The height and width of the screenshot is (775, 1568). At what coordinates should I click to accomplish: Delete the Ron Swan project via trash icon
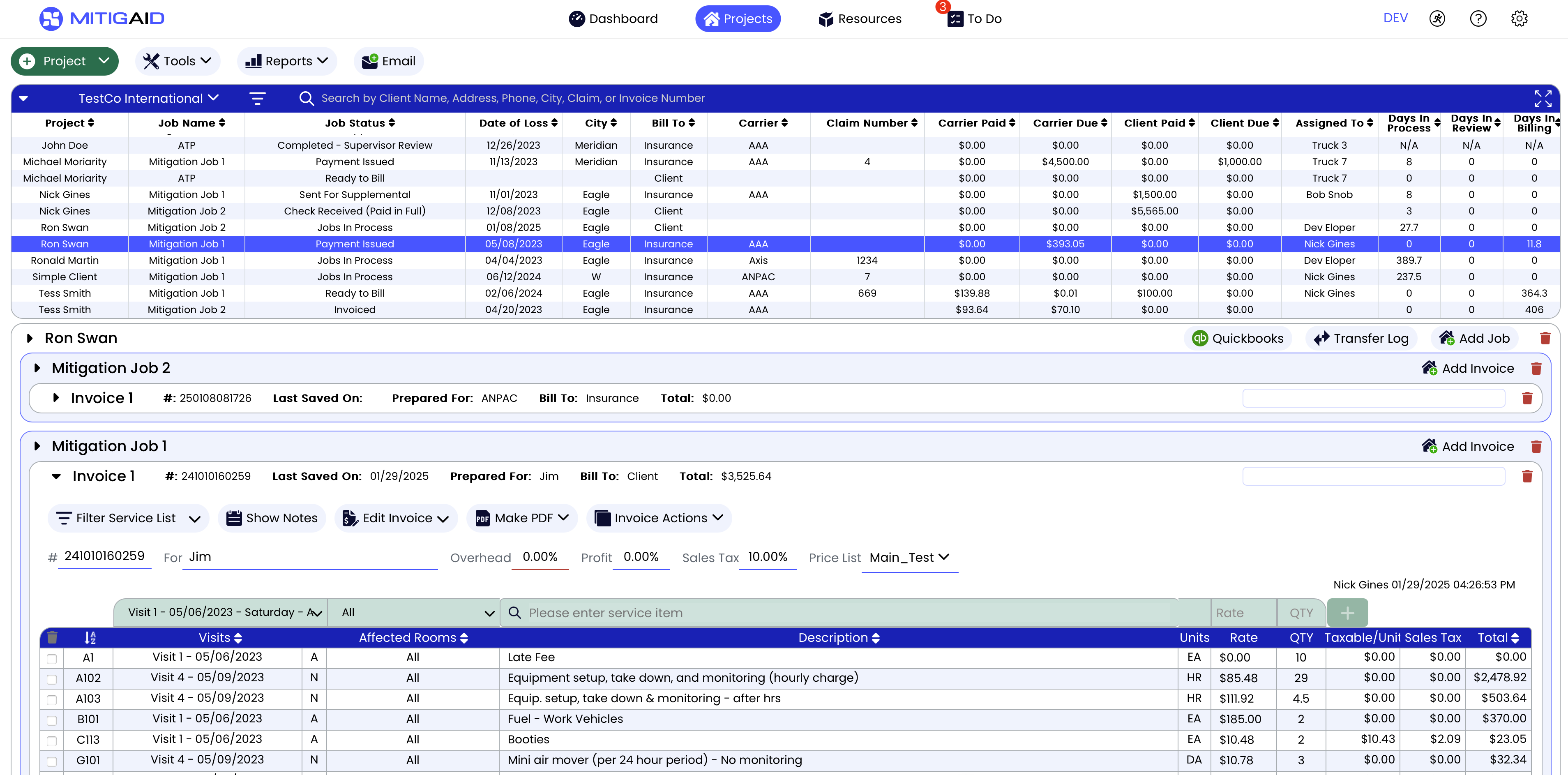click(x=1545, y=339)
